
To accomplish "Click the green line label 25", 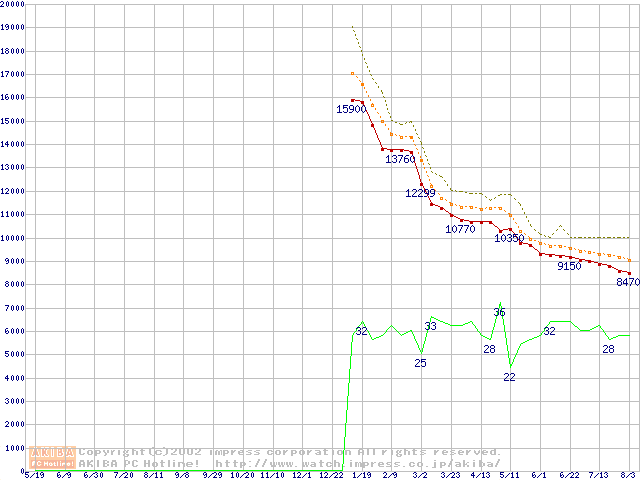I will click(x=420, y=362).
